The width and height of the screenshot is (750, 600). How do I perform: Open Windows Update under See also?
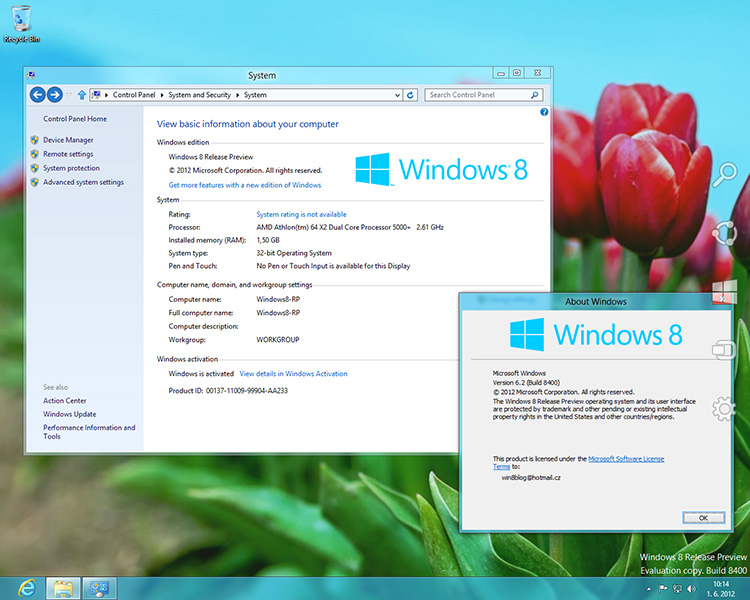click(70, 414)
